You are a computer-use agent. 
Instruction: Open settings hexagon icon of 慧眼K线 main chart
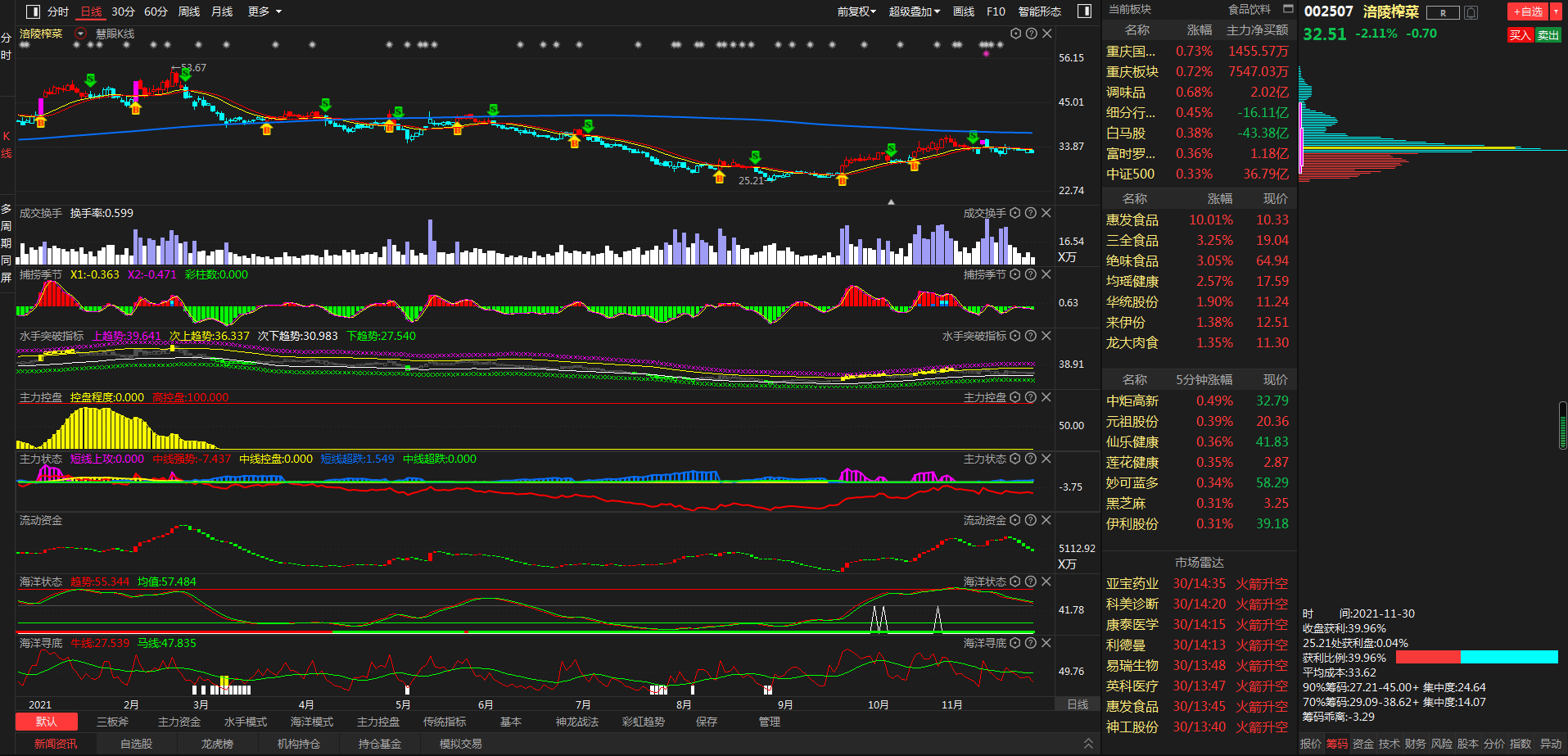[x=1015, y=34]
